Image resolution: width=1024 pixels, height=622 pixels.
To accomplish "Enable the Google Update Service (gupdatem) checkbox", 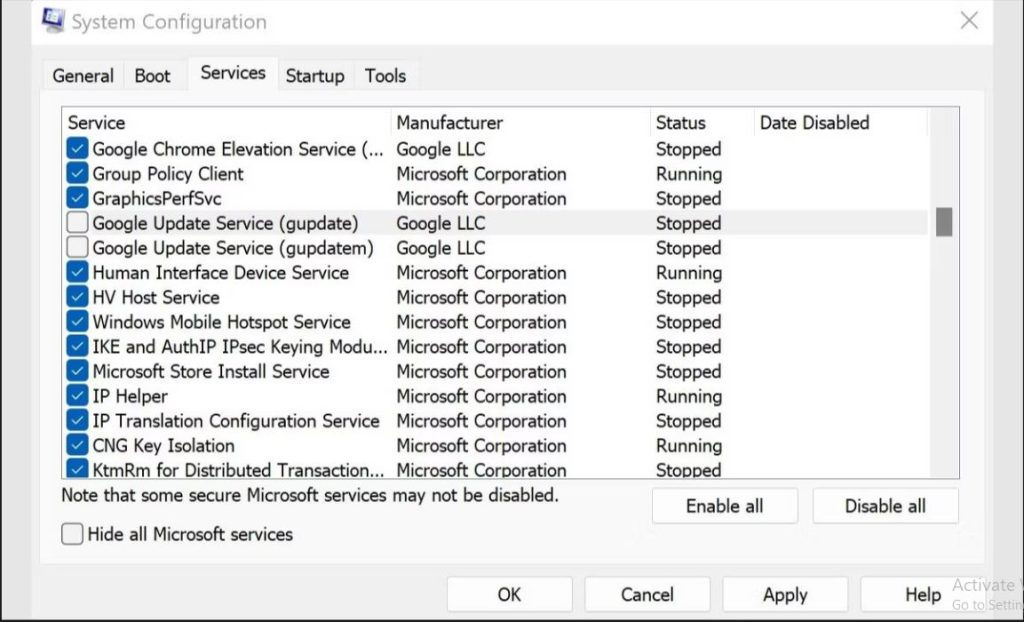I will pyautogui.click(x=77, y=248).
